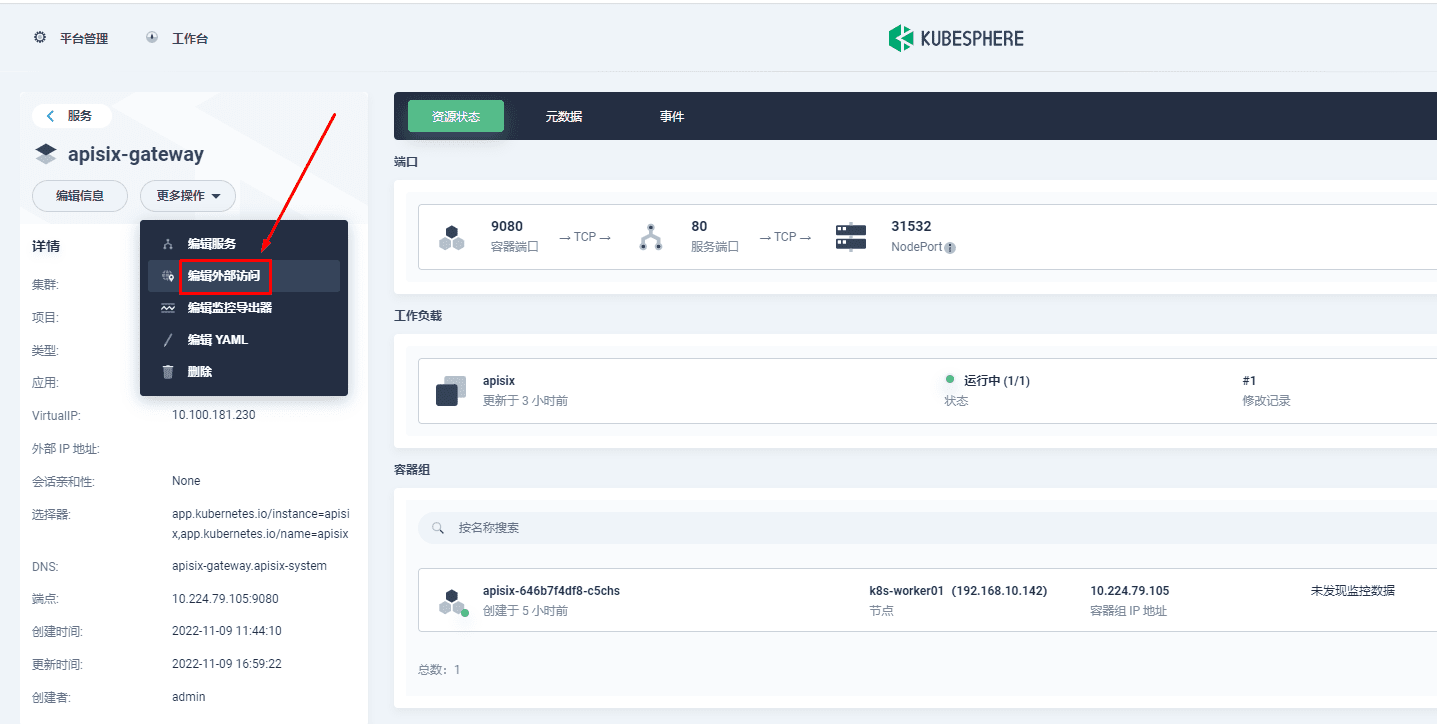The width and height of the screenshot is (1437, 724).
Task: Click the apisix-gateway service title
Action: pyautogui.click(x=136, y=154)
